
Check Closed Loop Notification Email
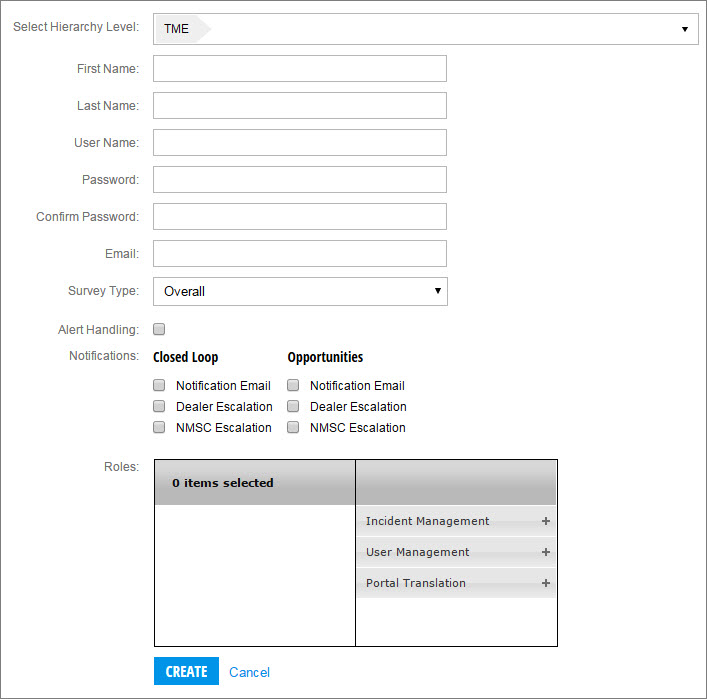point(159,385)
